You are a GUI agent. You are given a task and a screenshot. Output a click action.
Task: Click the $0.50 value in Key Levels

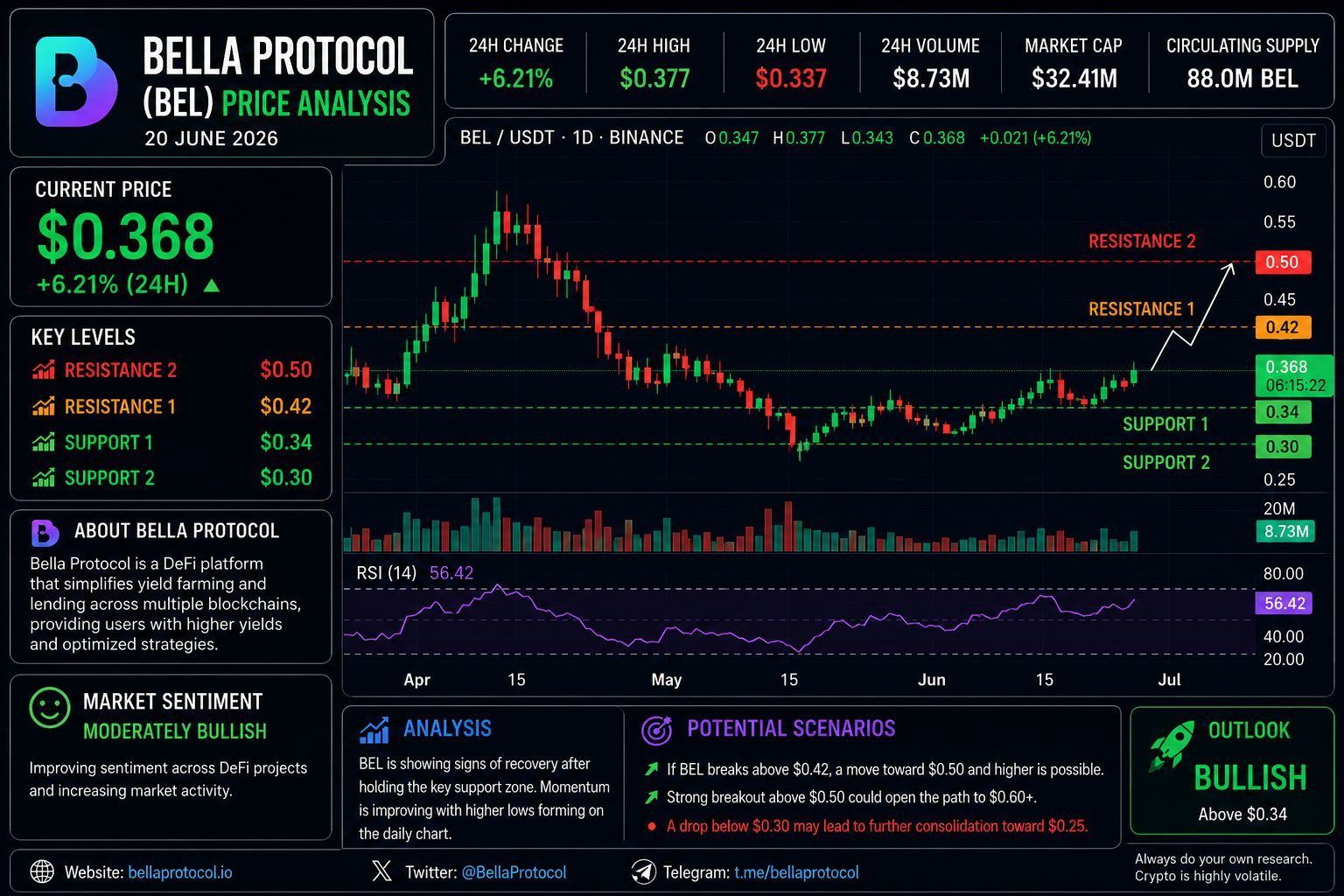coord(286,370)
